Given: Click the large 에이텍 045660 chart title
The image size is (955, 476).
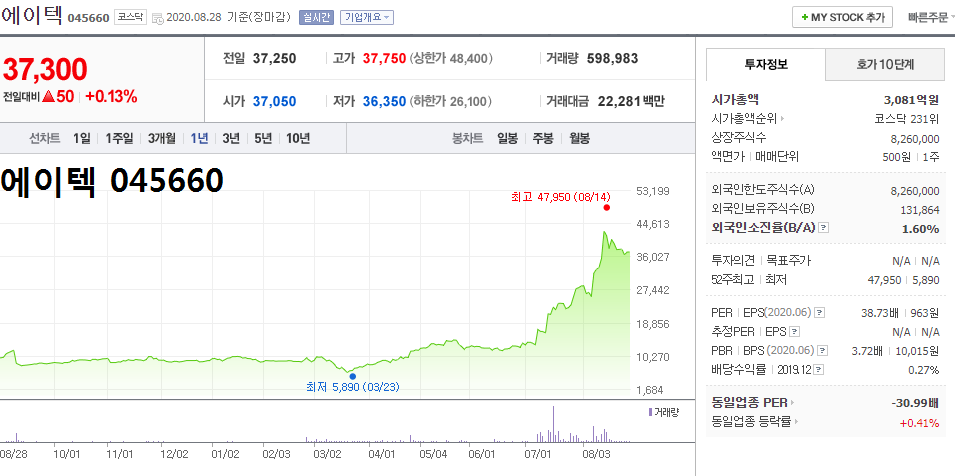Looking at the screenshot, I should [x=111, y=181].
